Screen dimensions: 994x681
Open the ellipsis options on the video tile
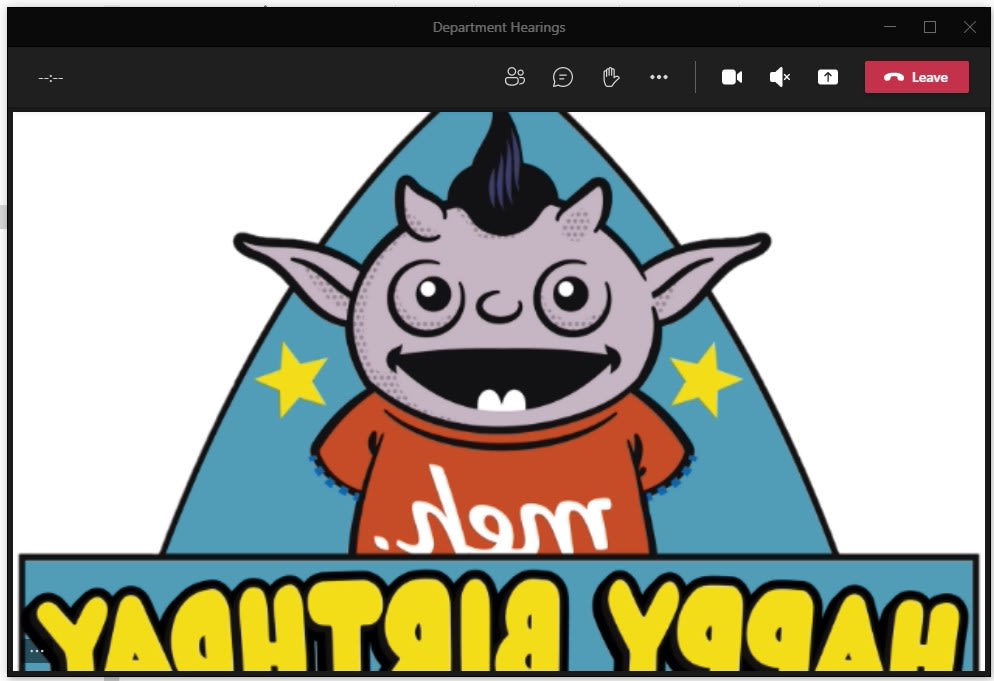click(x=37, y=650)
